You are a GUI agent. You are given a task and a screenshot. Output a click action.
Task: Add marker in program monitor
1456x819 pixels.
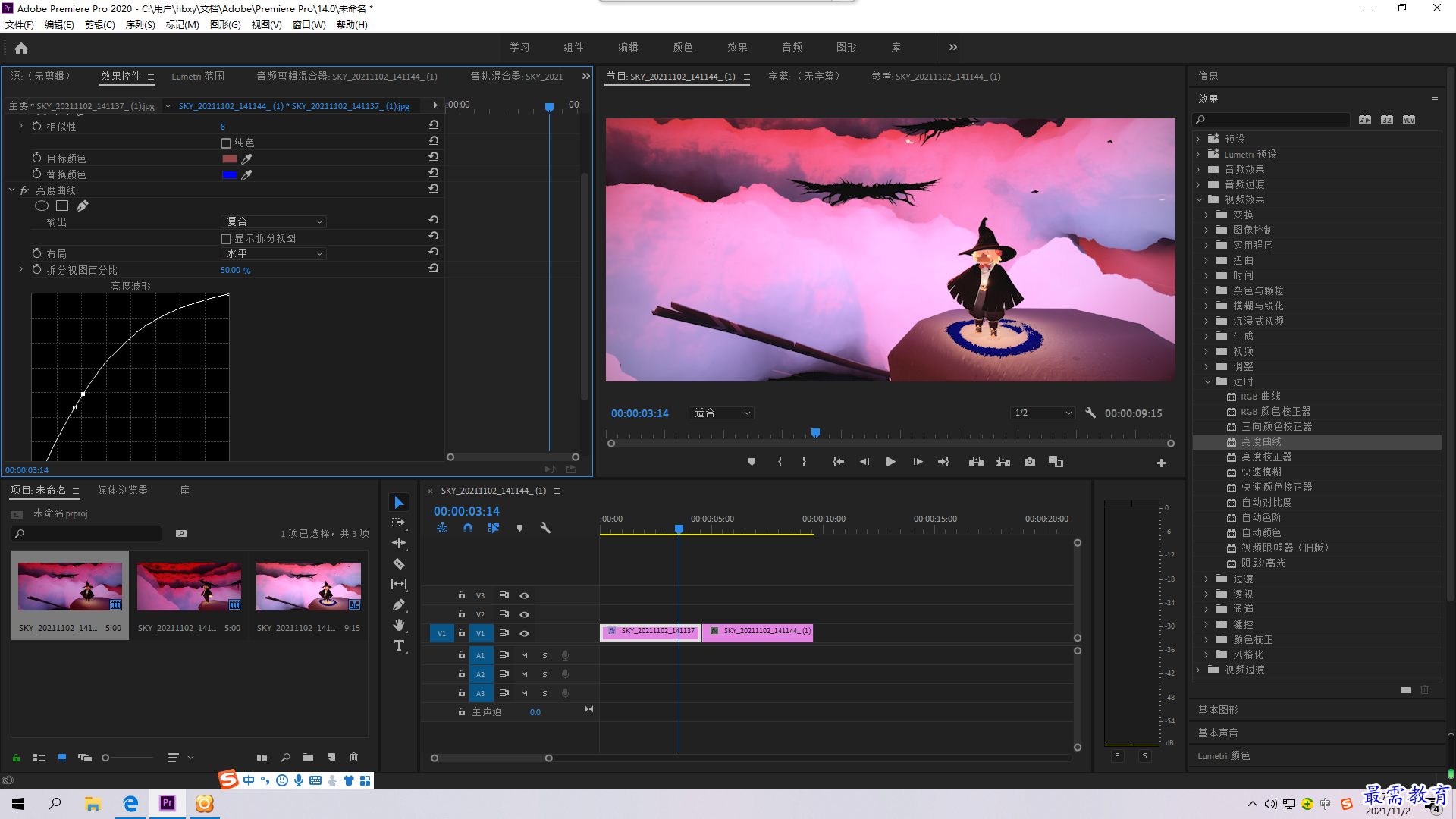pos(752,462)
